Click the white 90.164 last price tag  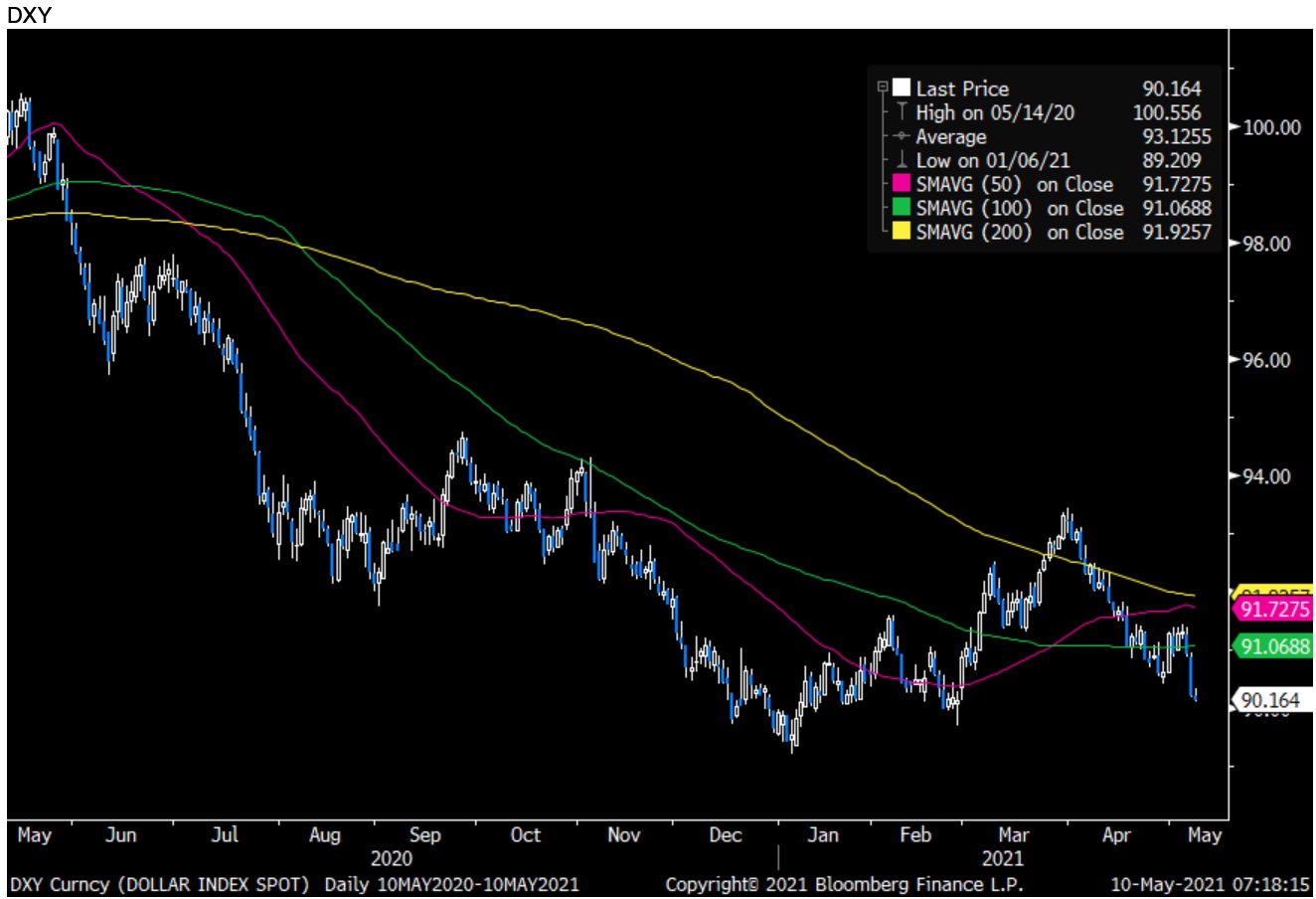[1270, 700]
